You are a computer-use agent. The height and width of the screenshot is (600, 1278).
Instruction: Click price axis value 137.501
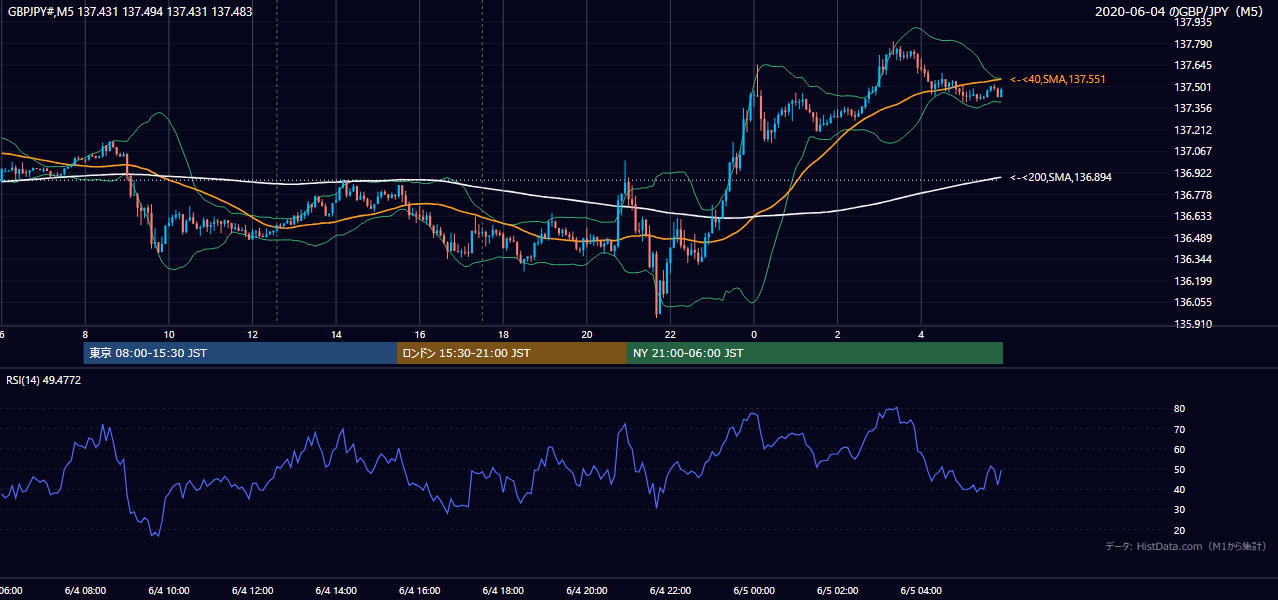1192,87
